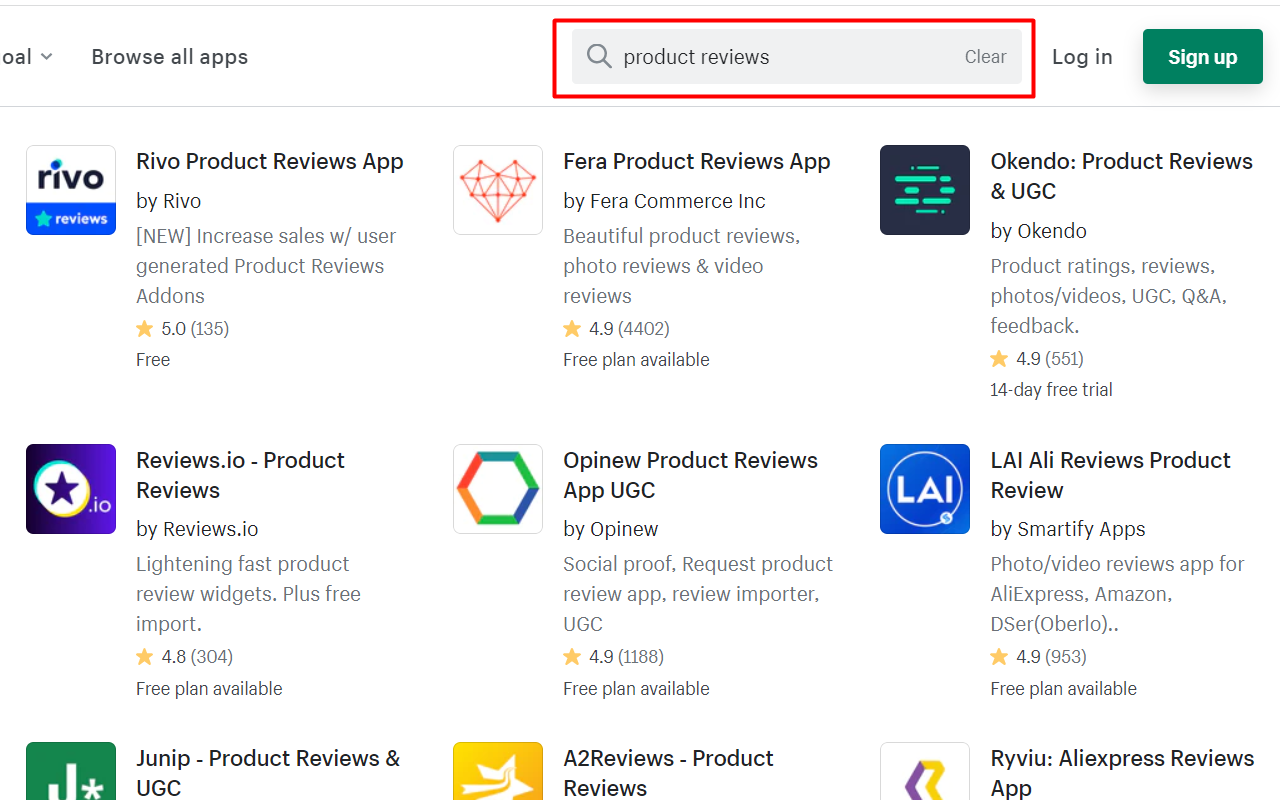Open the Opinew hexagon logo icon
The image size is (1280, 800).
point(498,489)
